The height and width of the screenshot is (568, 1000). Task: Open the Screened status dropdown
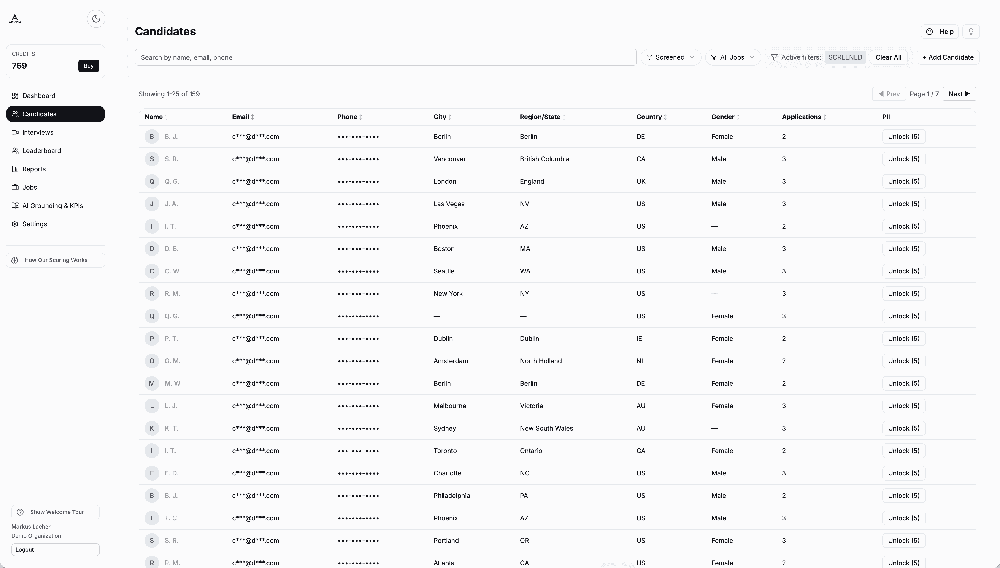tap(670, 57)
